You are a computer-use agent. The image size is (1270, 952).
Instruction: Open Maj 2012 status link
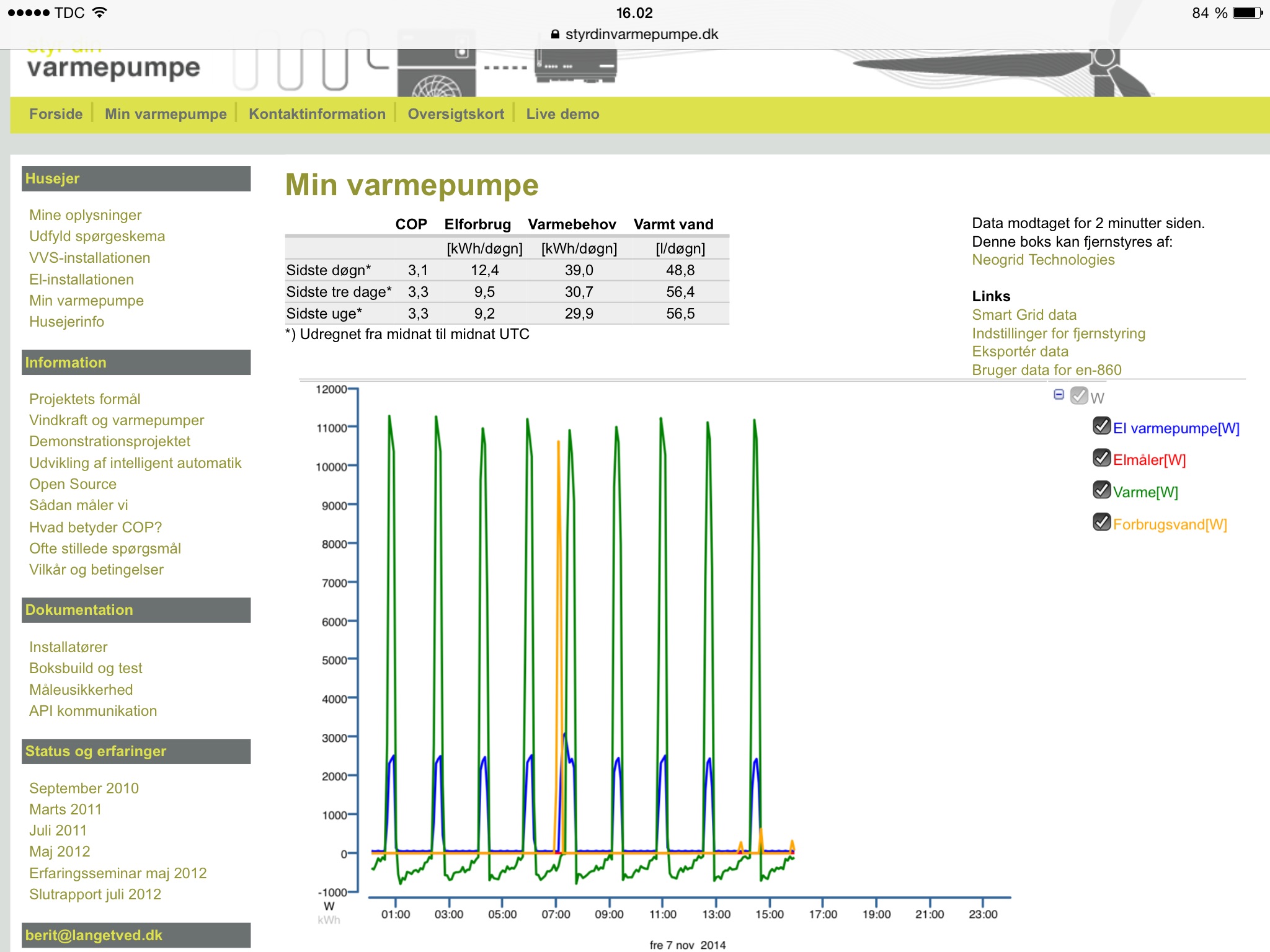[60, 852]
